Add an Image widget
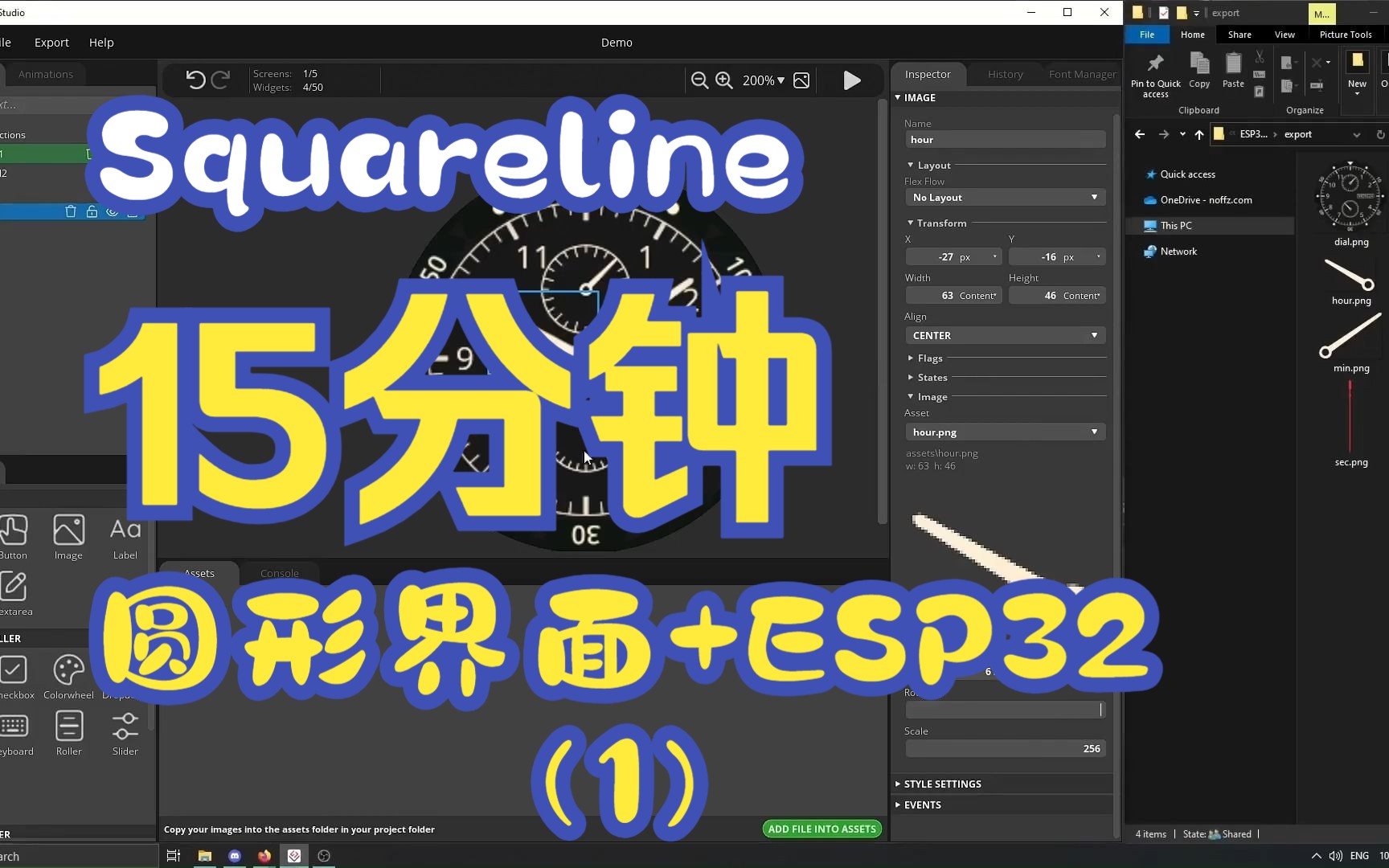The image size is (1389, 868). 68,538
